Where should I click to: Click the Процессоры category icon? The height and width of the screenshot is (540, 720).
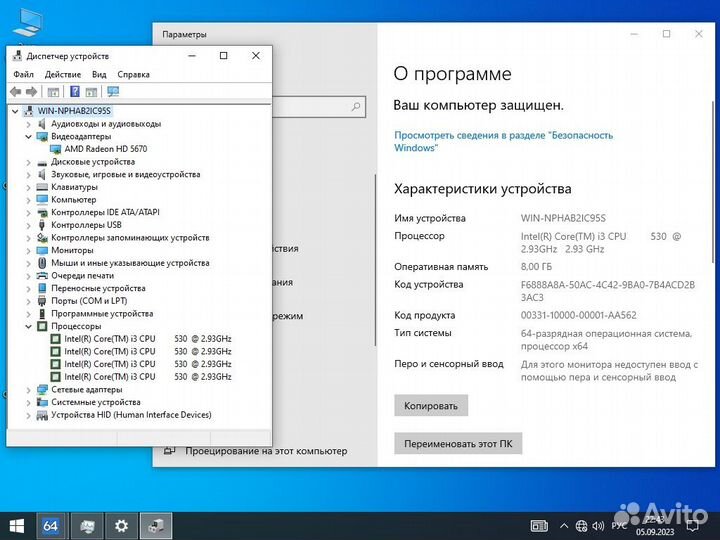[x=42, y=326]
